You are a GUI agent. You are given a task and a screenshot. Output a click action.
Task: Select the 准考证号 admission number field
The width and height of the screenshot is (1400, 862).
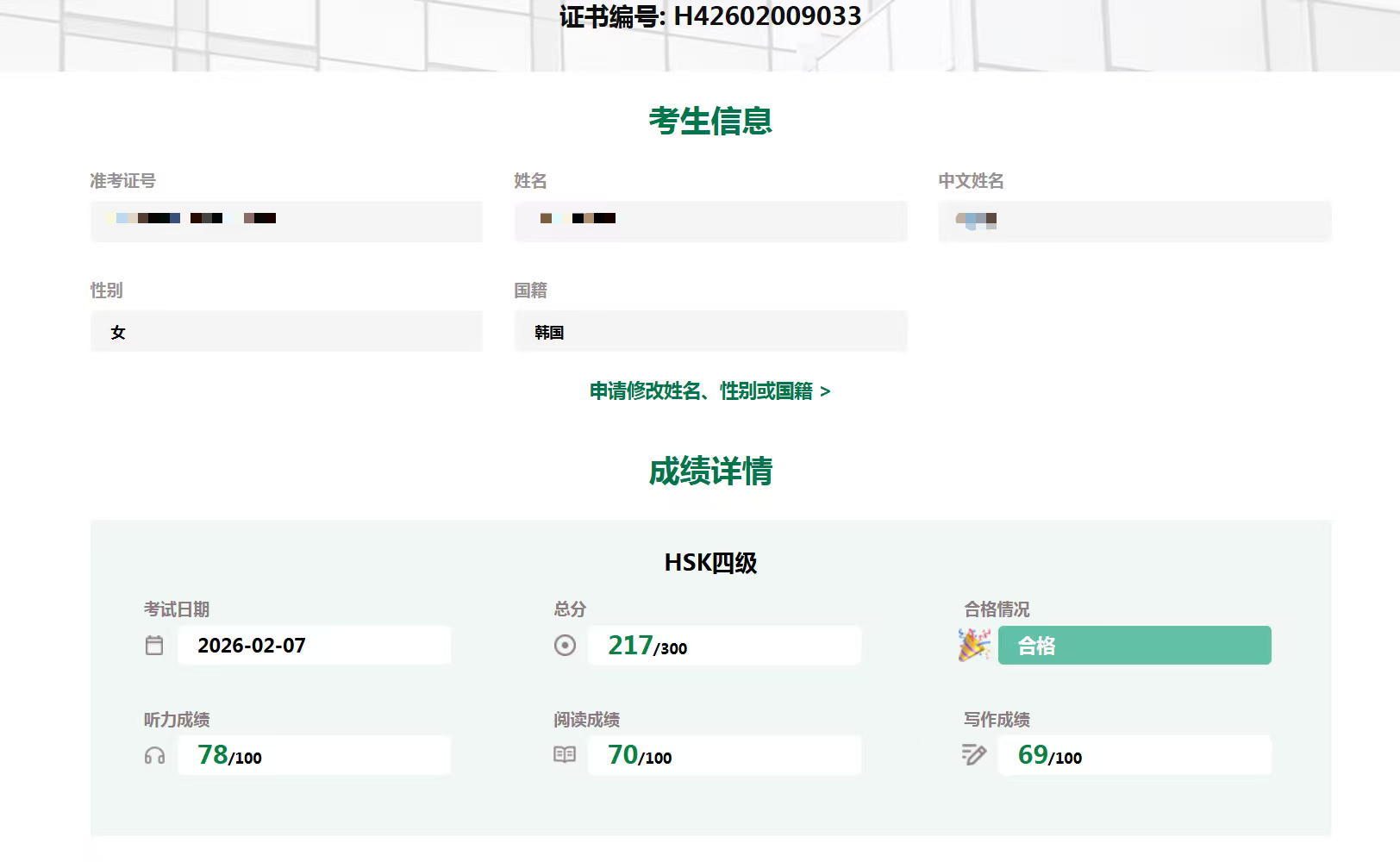point(286,221)
